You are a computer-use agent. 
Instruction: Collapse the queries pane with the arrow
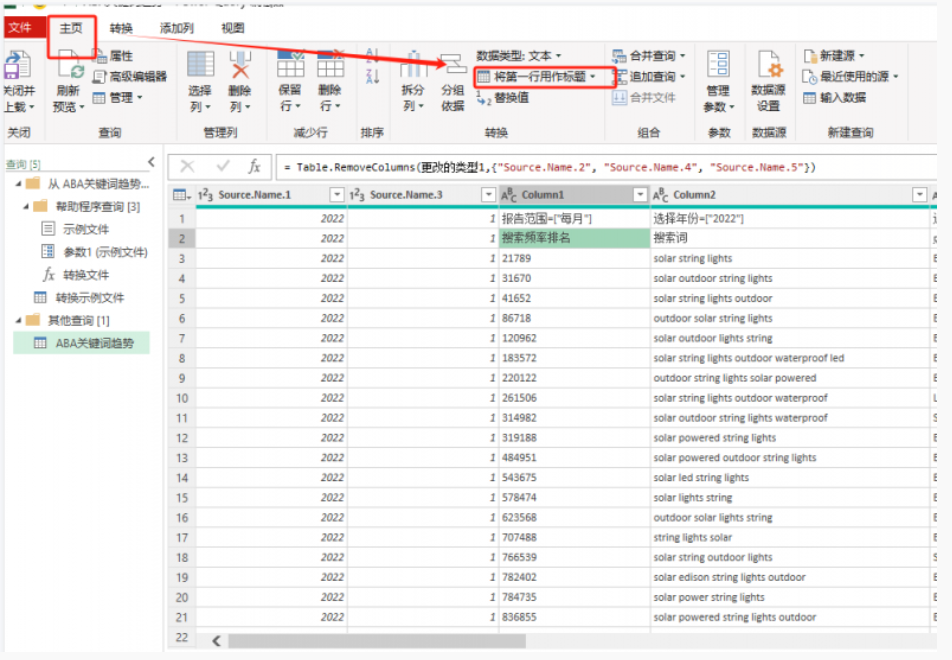(x=151, y=162)
